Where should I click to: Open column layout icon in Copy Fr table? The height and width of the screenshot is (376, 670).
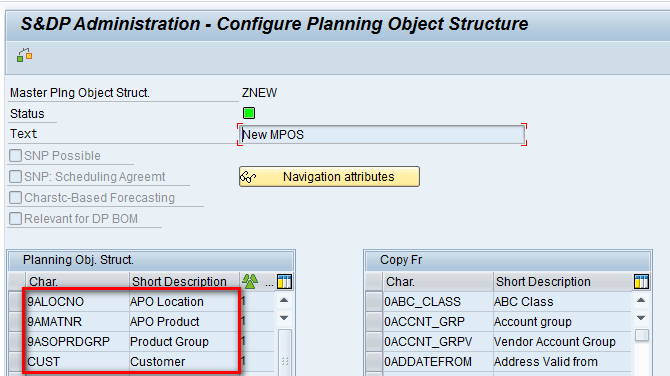coord(641,282)
